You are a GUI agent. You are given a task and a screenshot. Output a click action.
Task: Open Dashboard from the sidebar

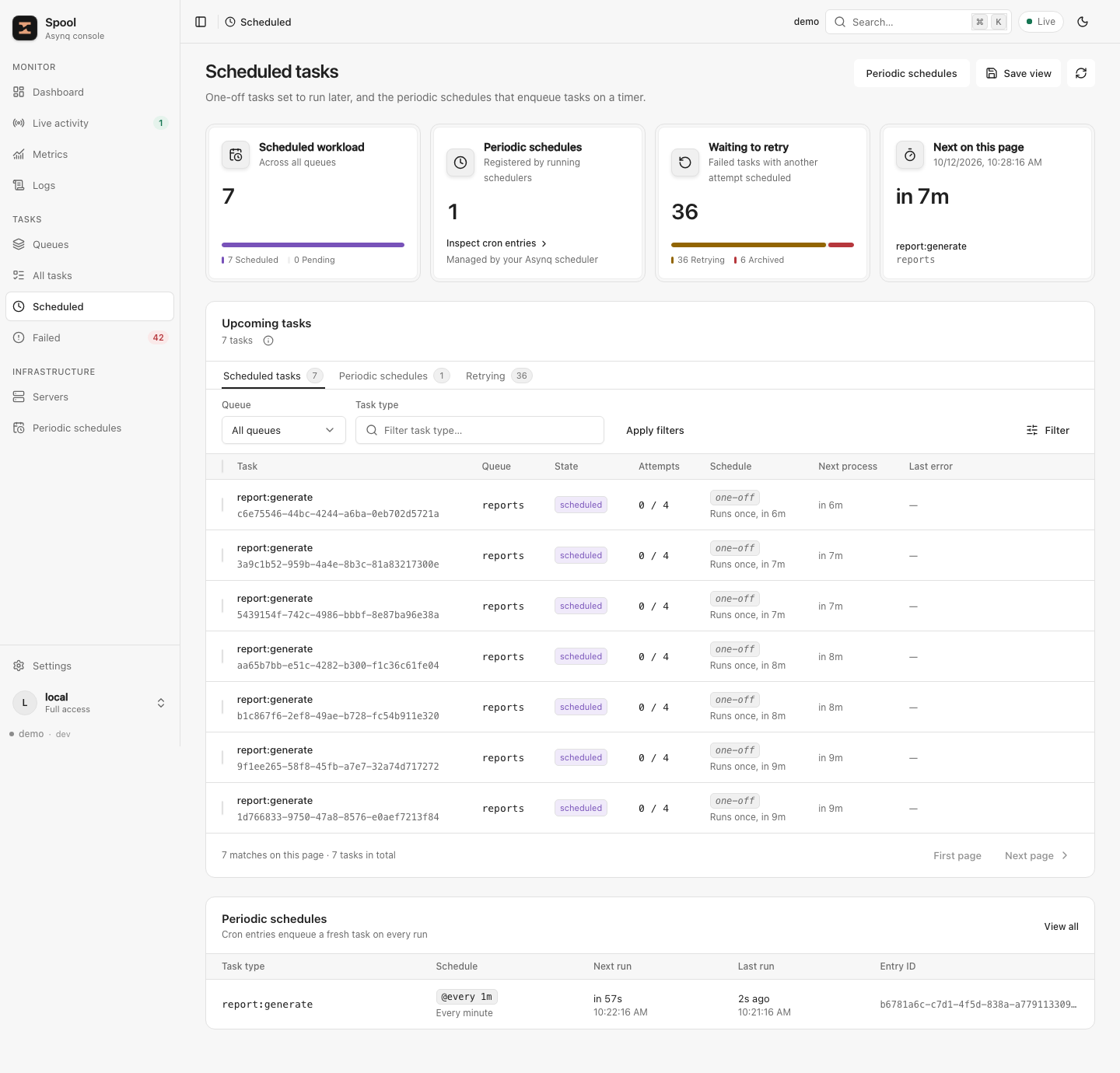[x=89, y=92]
